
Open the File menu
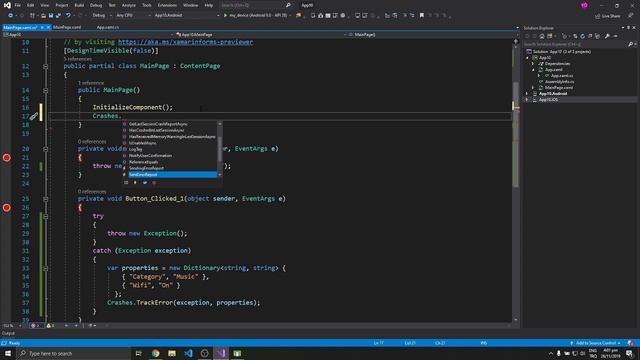pyautogui.click(x=17, y=5)
